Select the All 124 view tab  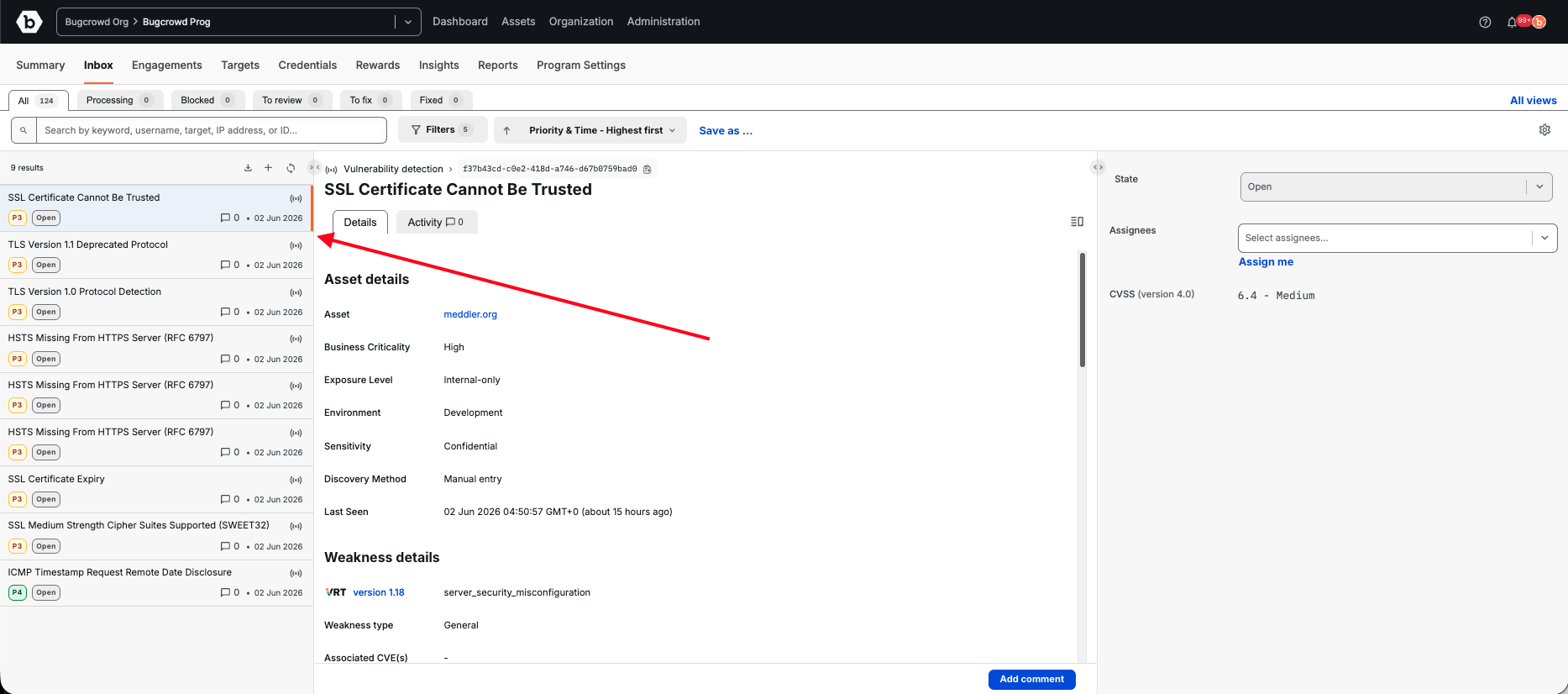tap(38, 101)
